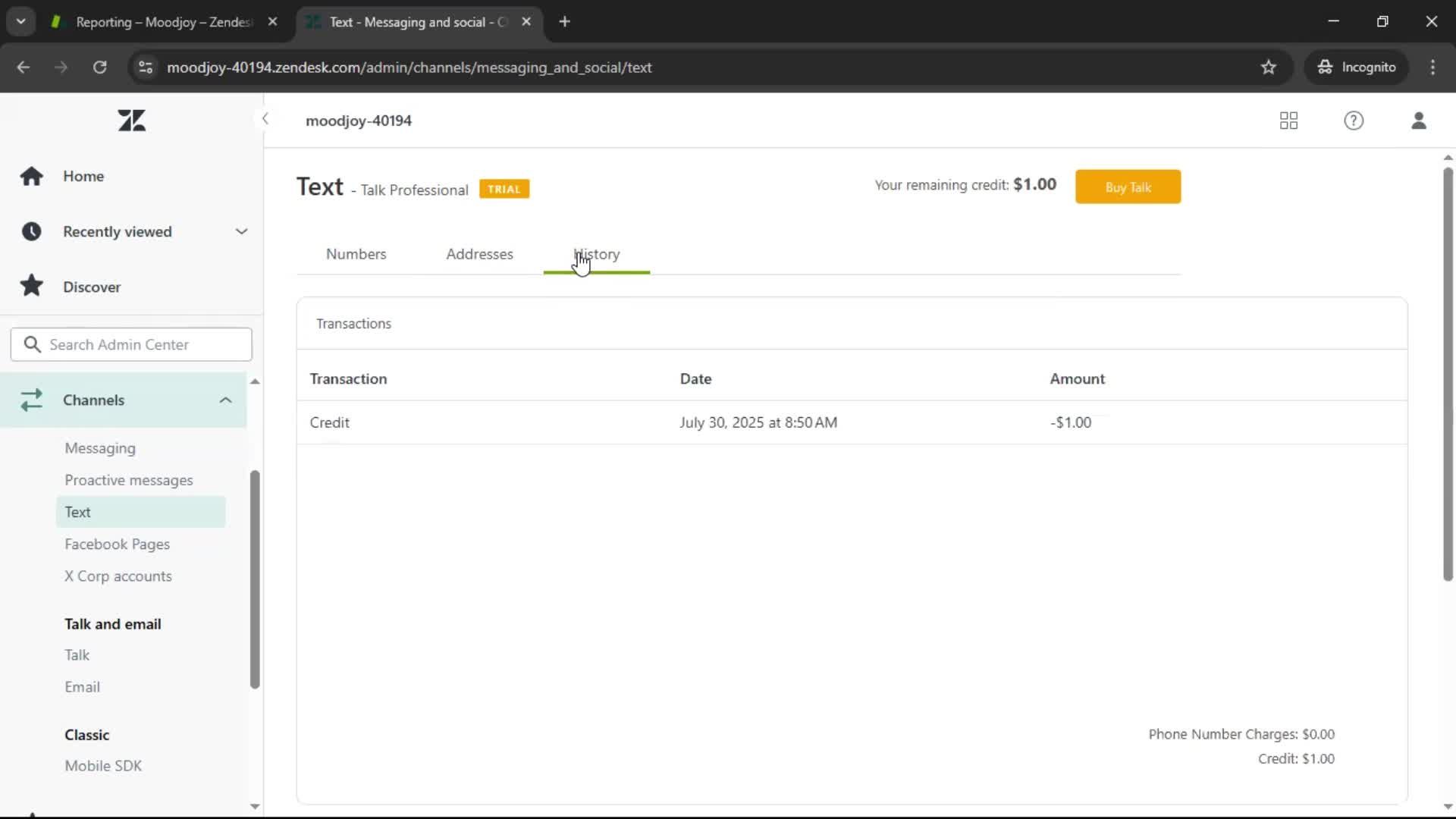
Task: Open the Zendesk products grid icon
Action: coord(1288,121)
